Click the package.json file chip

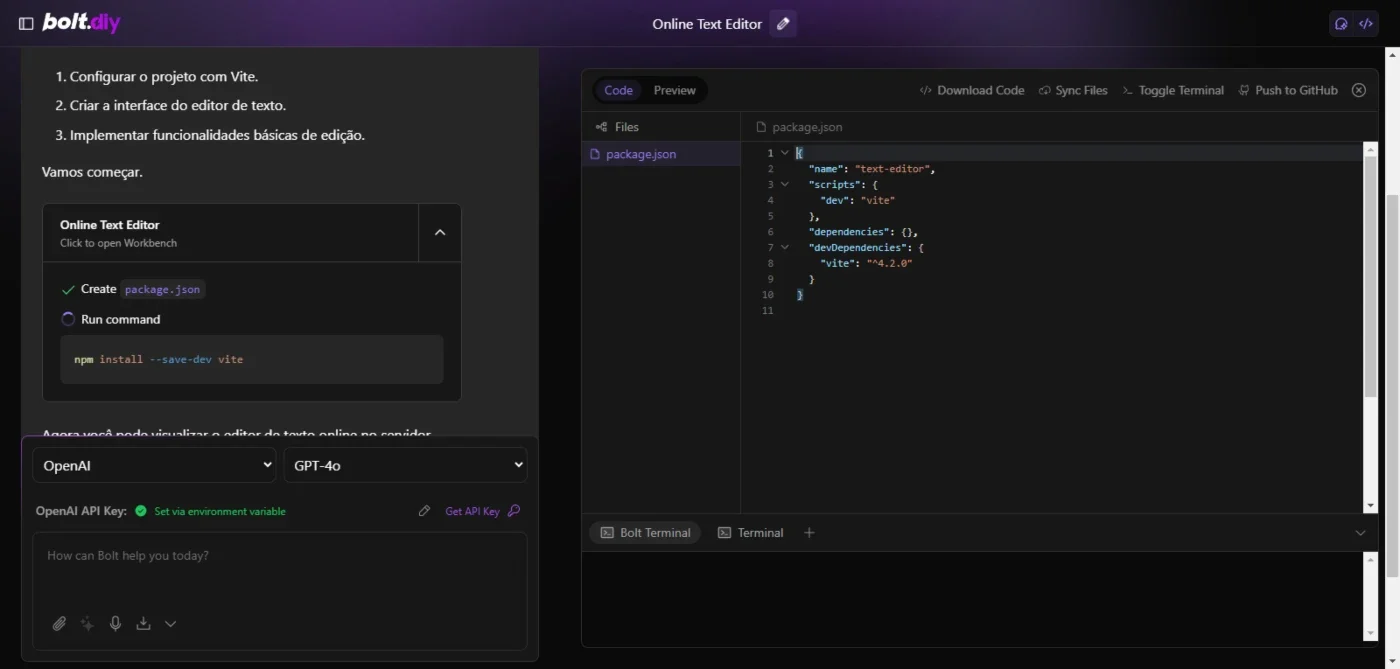coord(162,289)
